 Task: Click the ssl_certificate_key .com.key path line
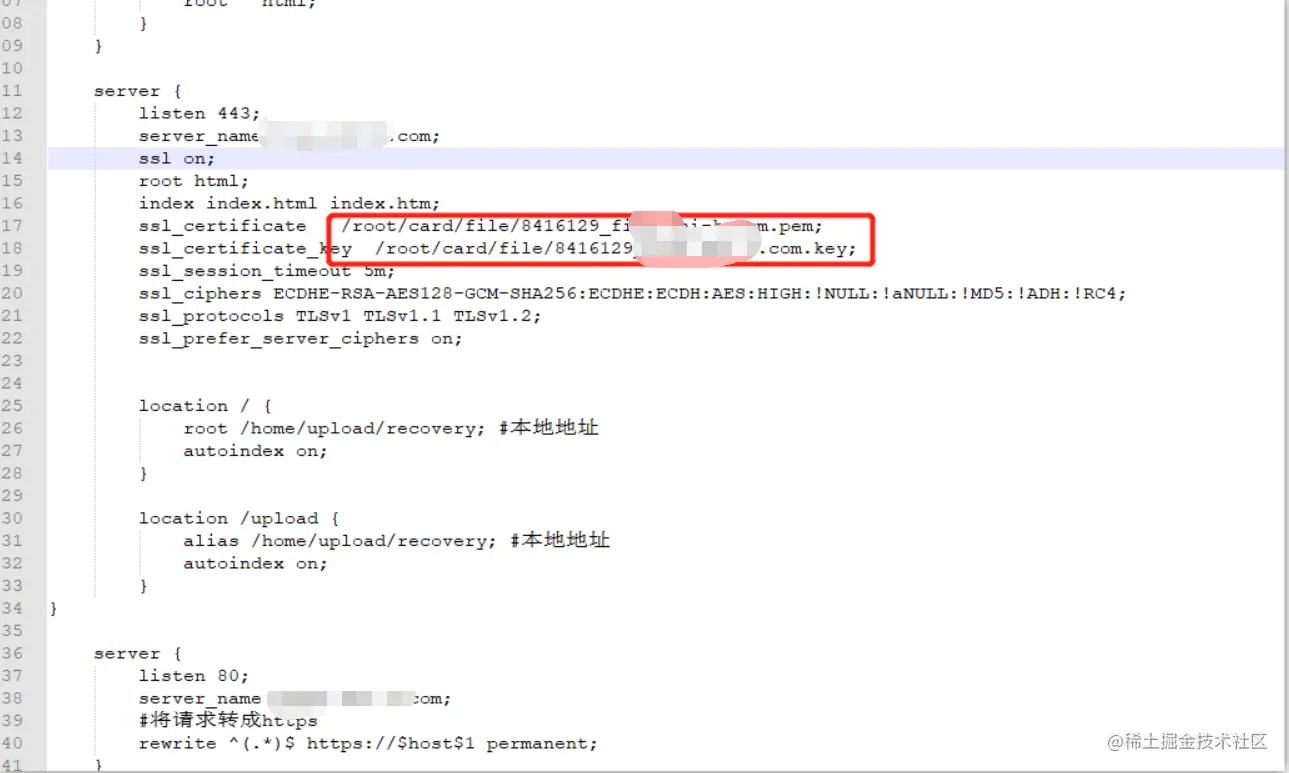(x=498, y=248)
